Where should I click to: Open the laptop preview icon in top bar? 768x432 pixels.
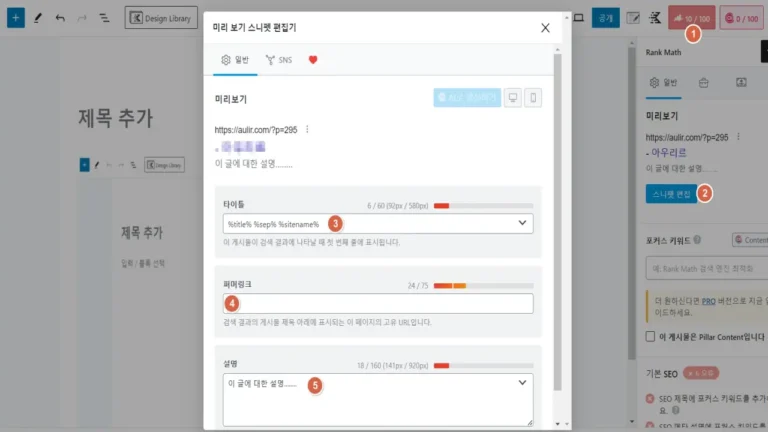coord(579,18)
